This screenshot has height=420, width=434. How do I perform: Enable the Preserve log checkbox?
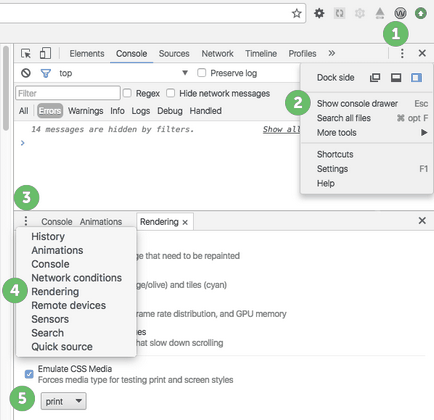pyautogui.click(x=201, y=73)
